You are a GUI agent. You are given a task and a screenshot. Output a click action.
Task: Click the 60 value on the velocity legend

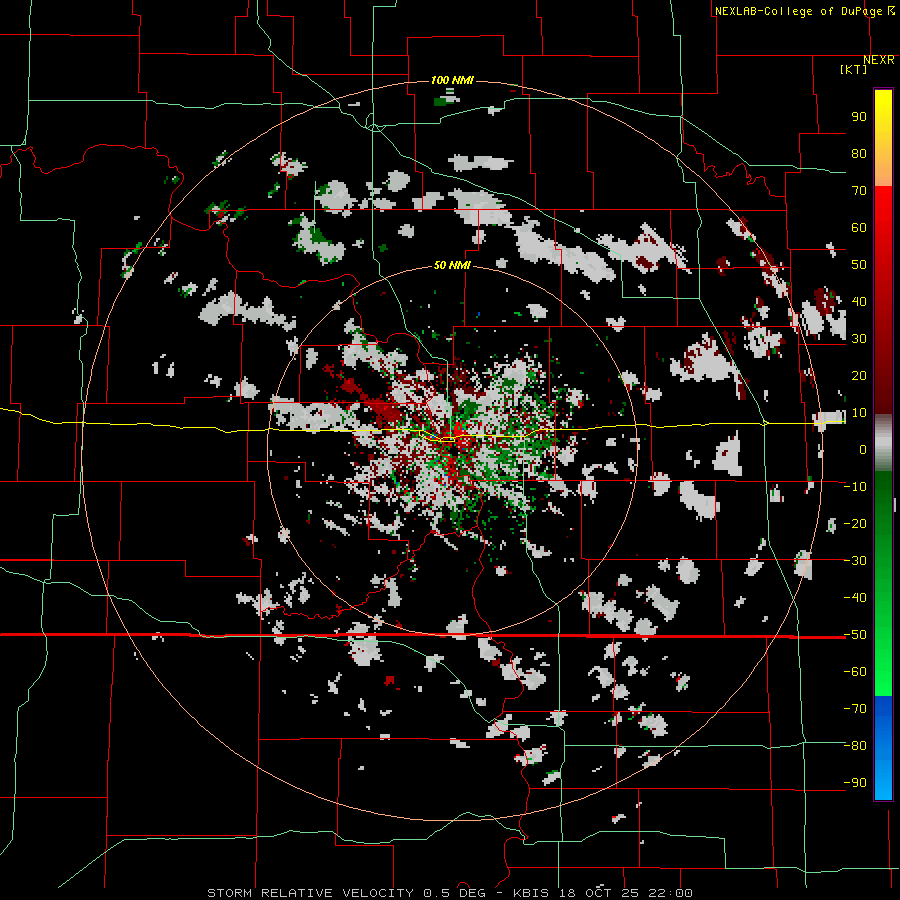point(859,228)
